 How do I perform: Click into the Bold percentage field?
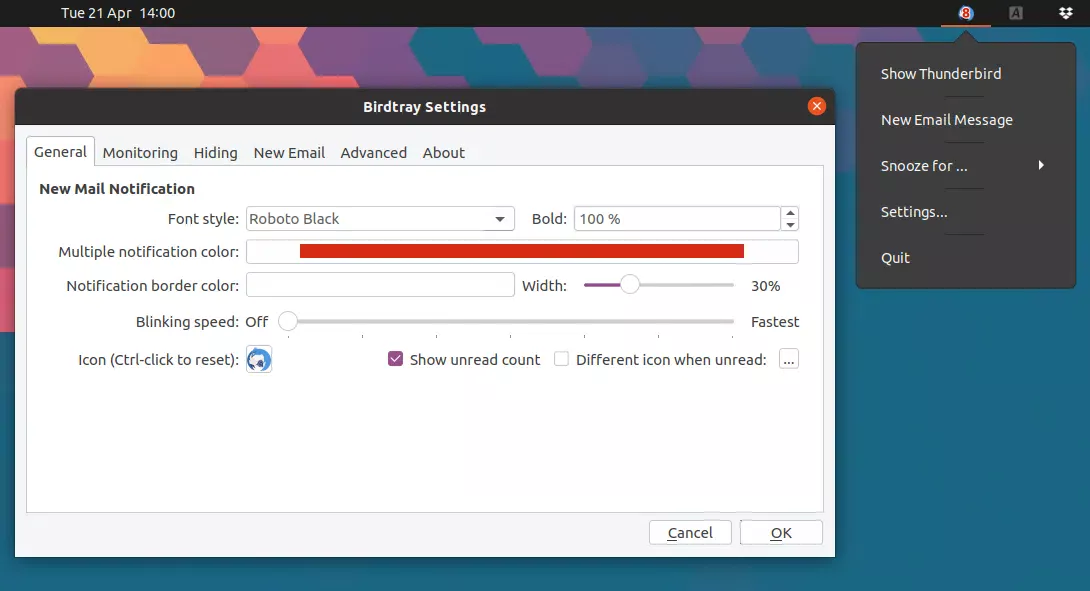coord(677,219)
